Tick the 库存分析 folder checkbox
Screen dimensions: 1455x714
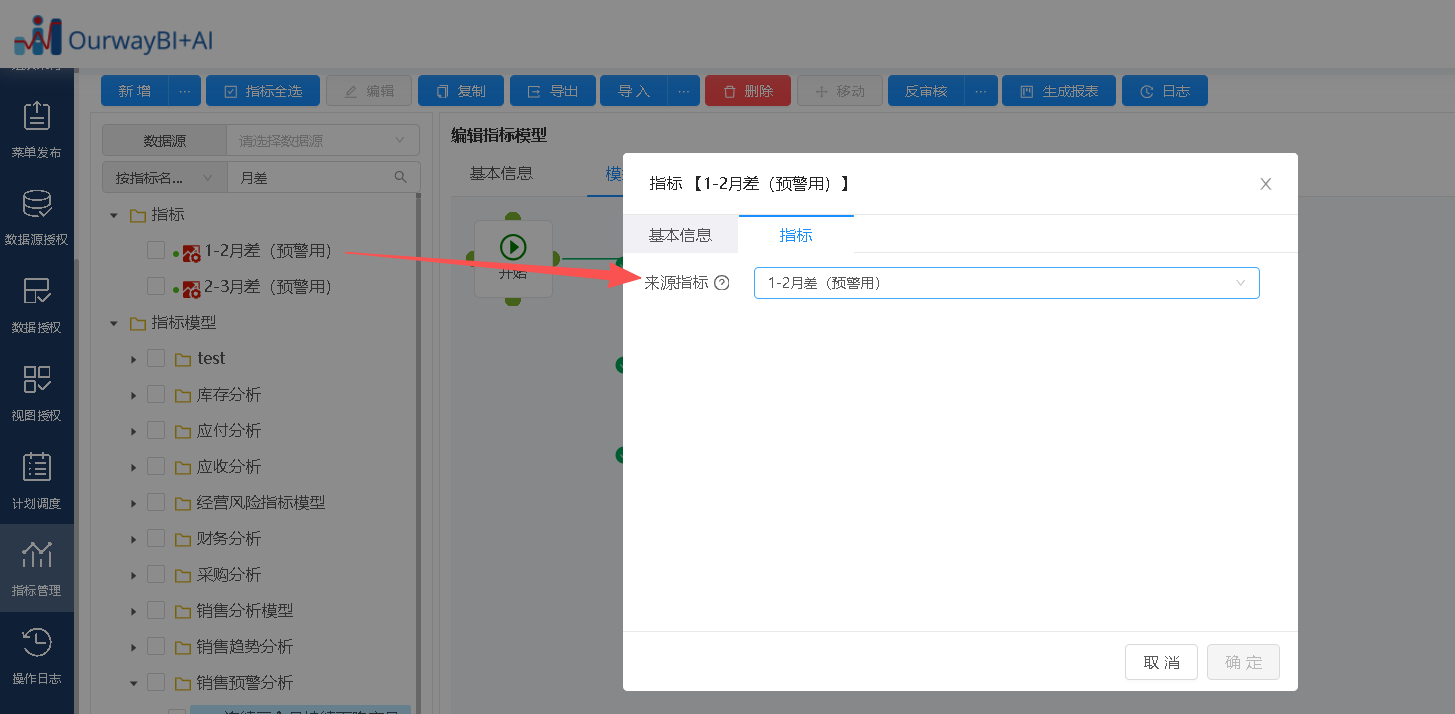[156, 395]
